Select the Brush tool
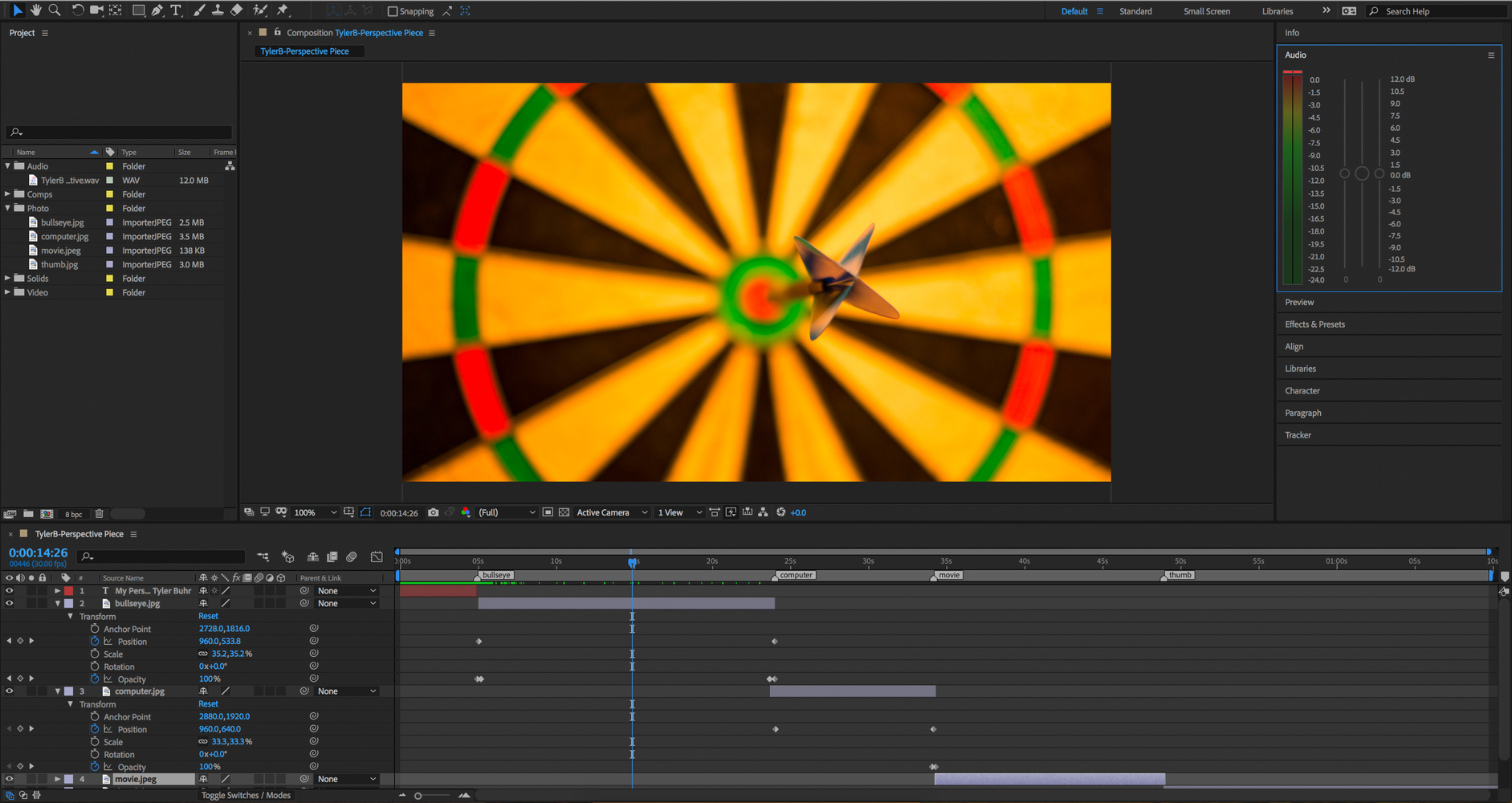The image size is (1512, 803). click(199, 10)
